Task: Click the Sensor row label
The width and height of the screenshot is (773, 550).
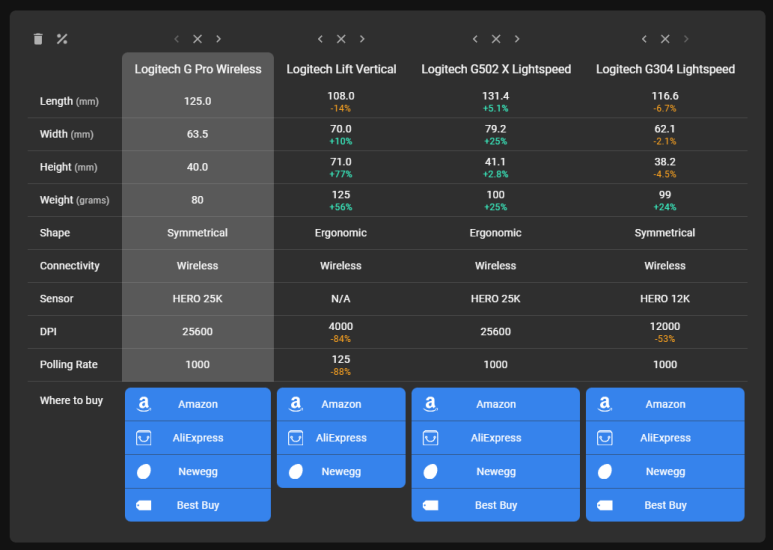Action: click(x=56, y=299)
